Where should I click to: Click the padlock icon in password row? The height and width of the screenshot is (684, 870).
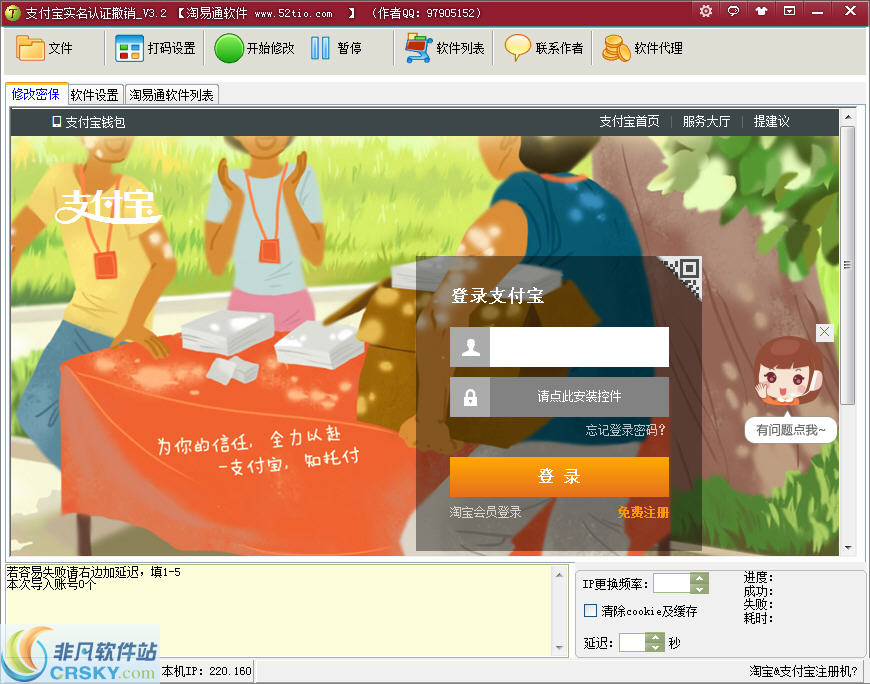click(x=470, y=397)
